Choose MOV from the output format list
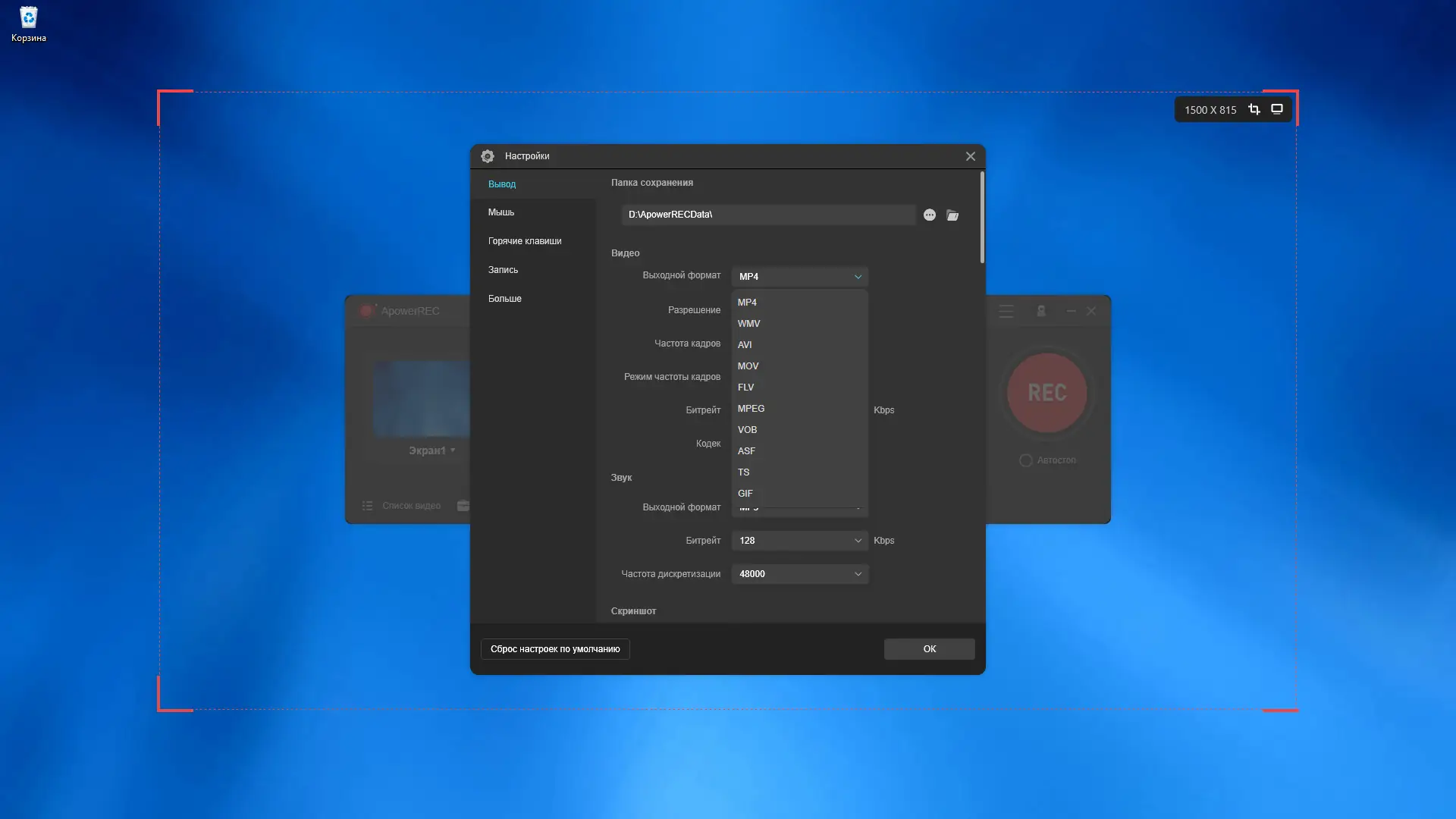 point(748,366)
